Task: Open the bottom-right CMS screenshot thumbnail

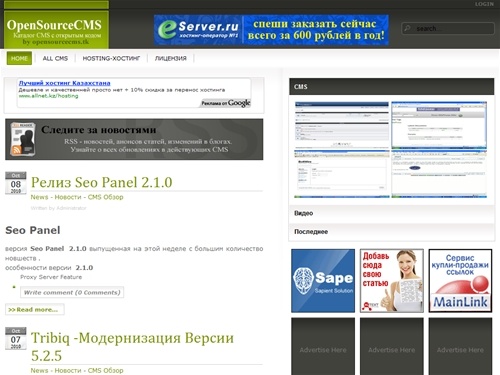Action: [x=439, y=174]
